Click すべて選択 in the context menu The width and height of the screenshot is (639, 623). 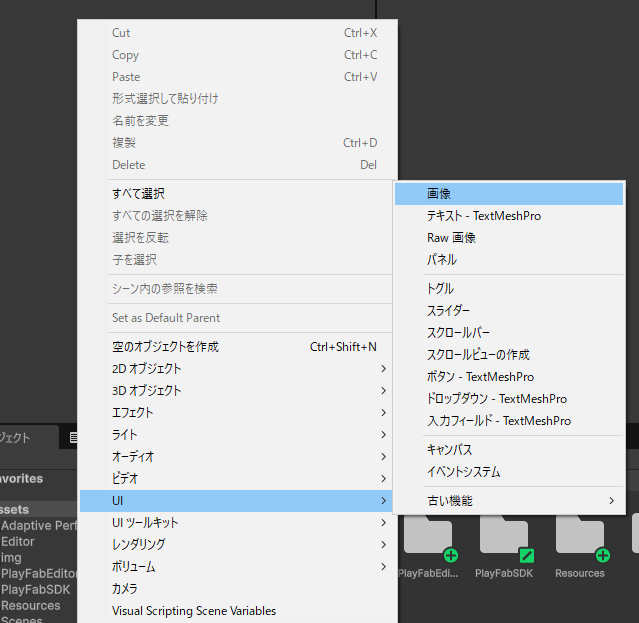tap(236, 194)
